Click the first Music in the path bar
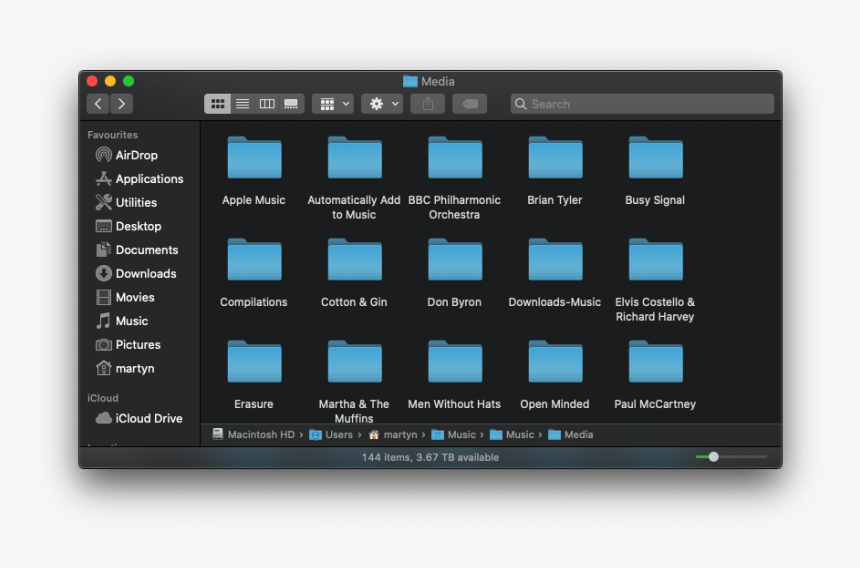The height and width of the screenshot is (568, 860). [454, 435]
